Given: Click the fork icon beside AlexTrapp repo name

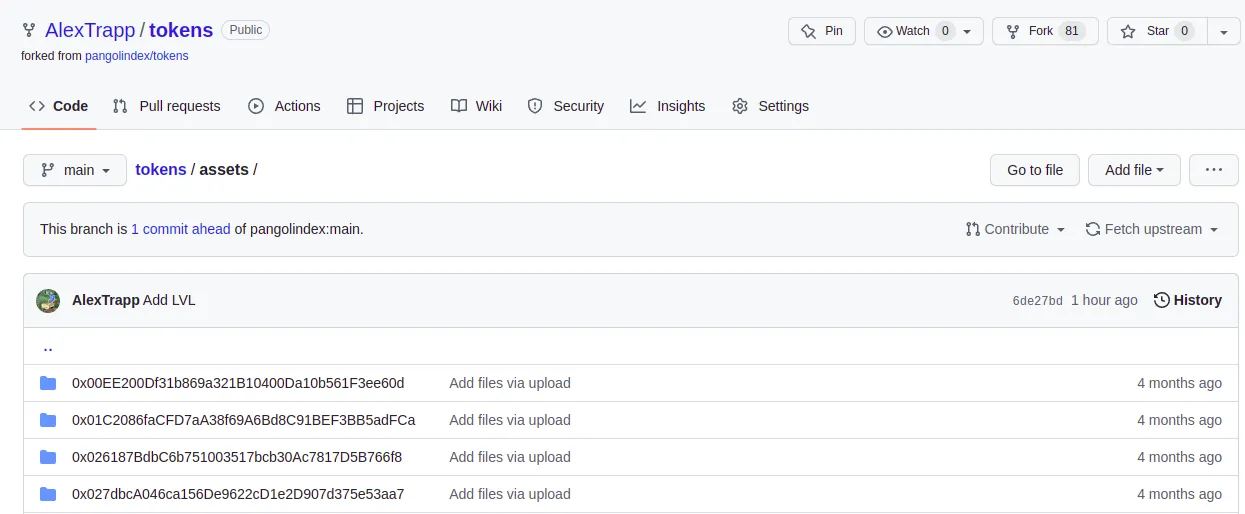Looking at the screenshot, I should pyautogui.click(x=29, y=31).
